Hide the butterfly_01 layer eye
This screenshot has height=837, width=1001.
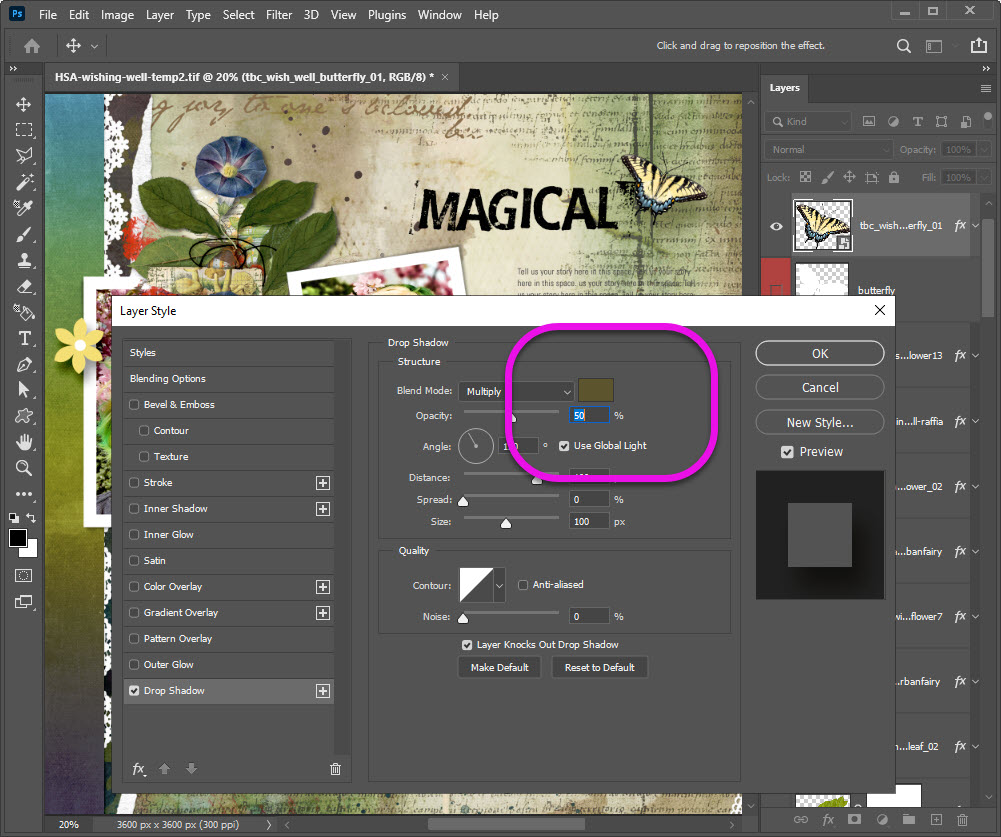coord(776,226)
